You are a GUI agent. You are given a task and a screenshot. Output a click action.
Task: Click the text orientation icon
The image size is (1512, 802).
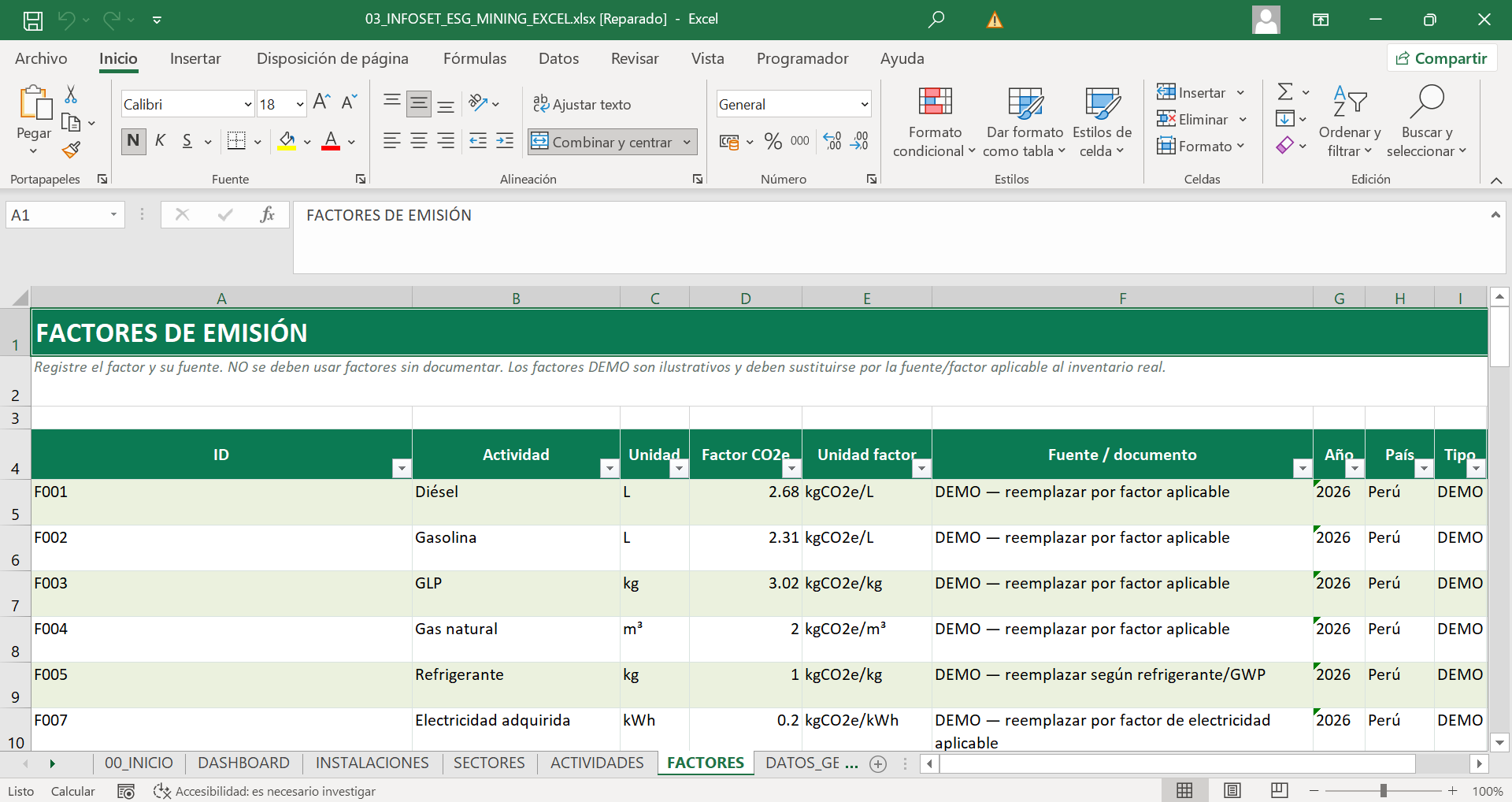(x=478, y=102)
